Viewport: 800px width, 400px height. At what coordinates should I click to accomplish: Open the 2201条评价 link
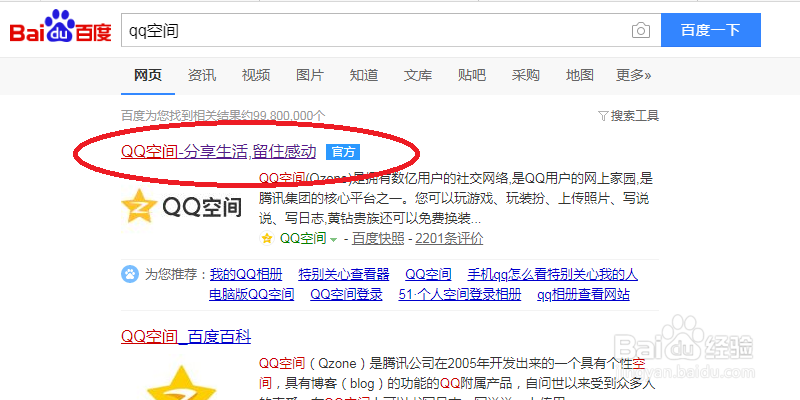coord(449,238)
